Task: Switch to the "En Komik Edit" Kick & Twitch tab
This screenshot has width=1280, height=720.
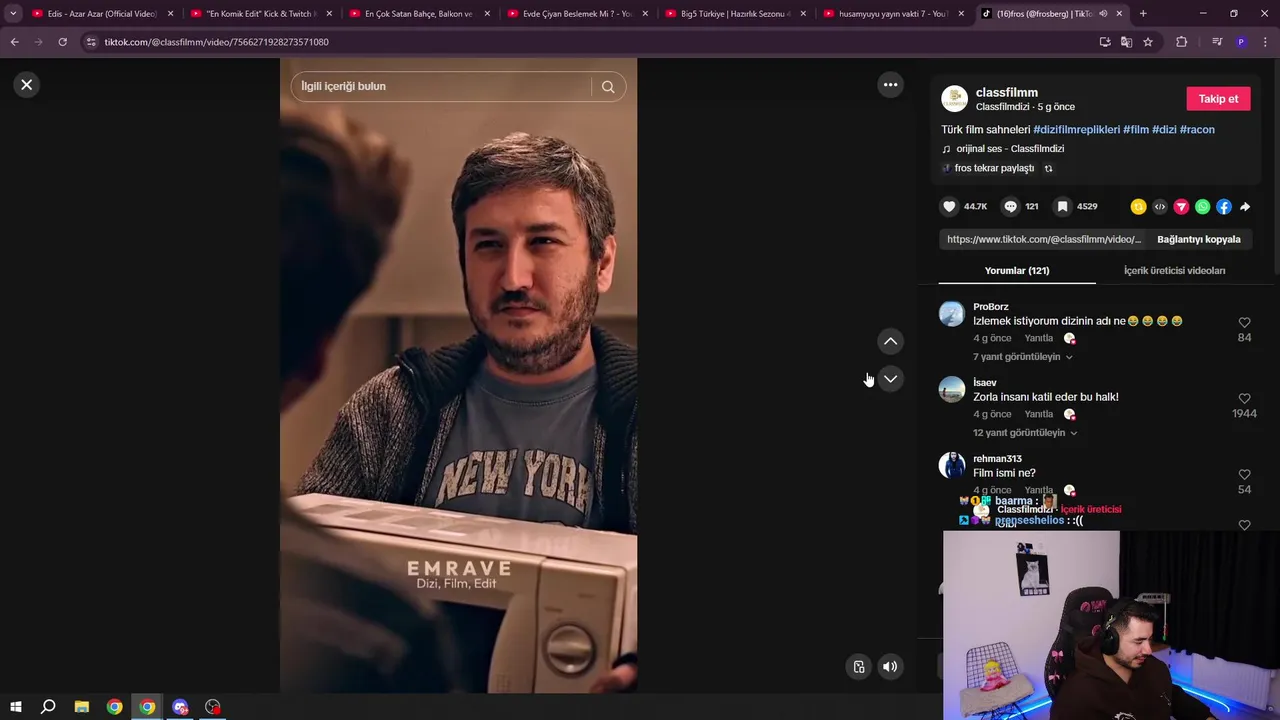Action: [x=260, y=14]
